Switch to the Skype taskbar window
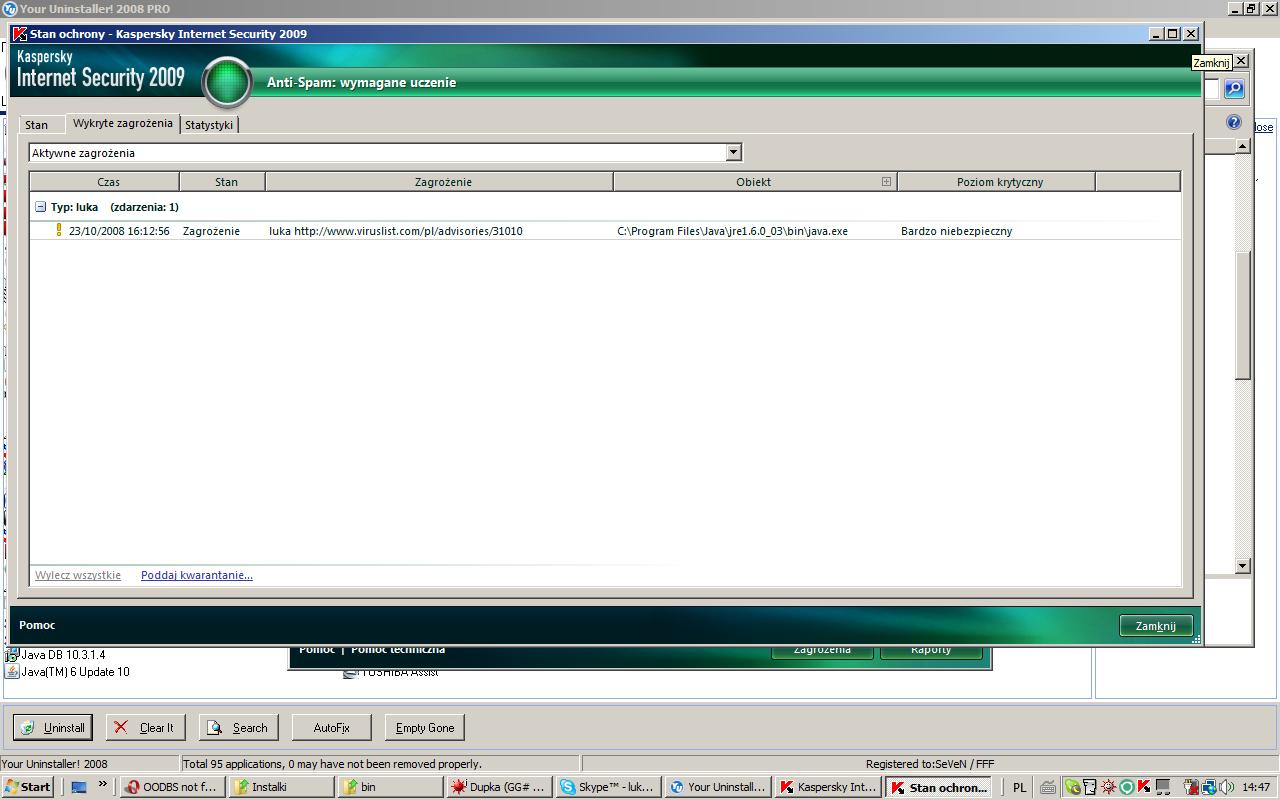This screenshot has width=1280, height=800. (x=608, y=787)
